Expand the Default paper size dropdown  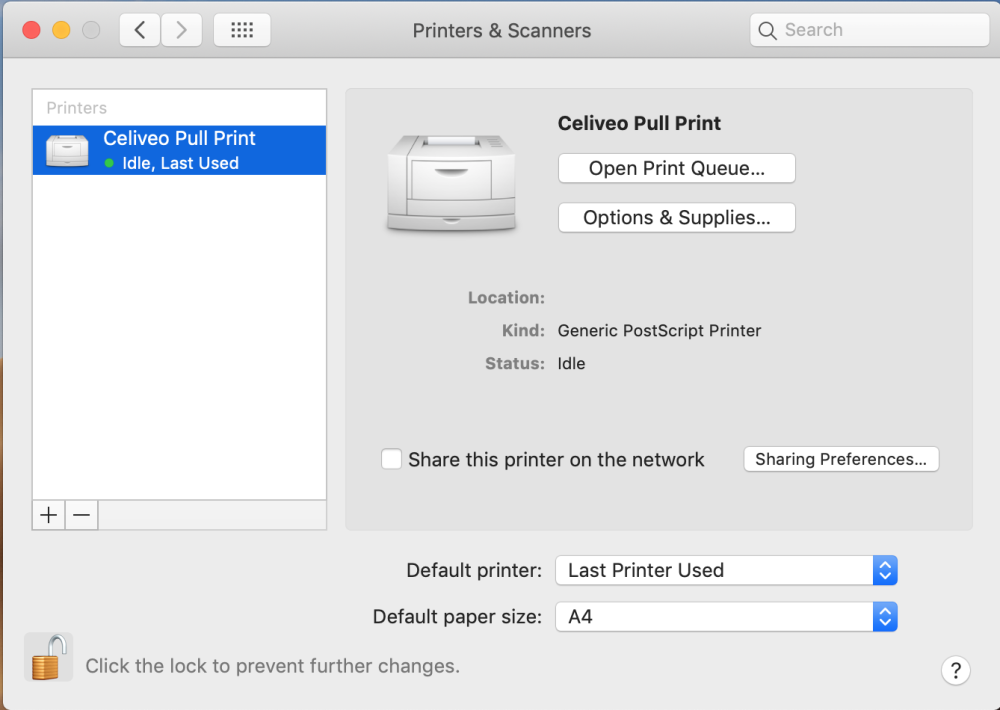(726, 617)
